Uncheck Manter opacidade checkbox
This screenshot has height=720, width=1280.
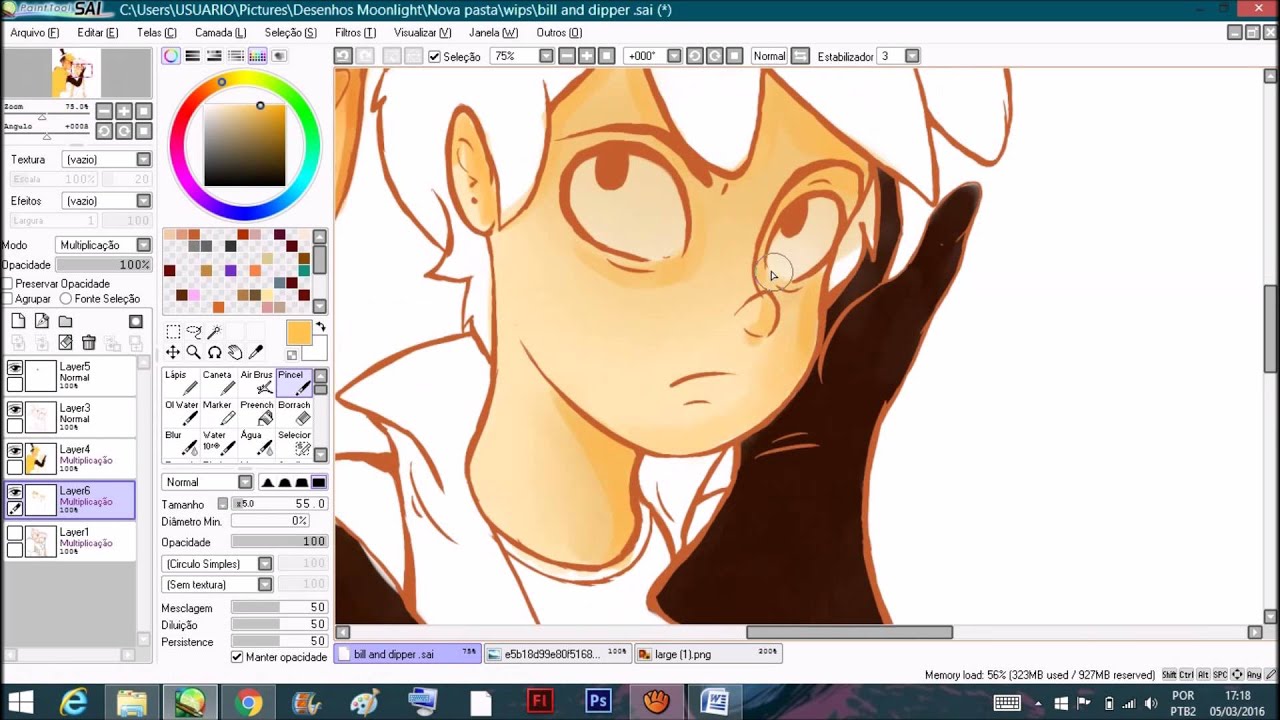click(x=237, y=657)
